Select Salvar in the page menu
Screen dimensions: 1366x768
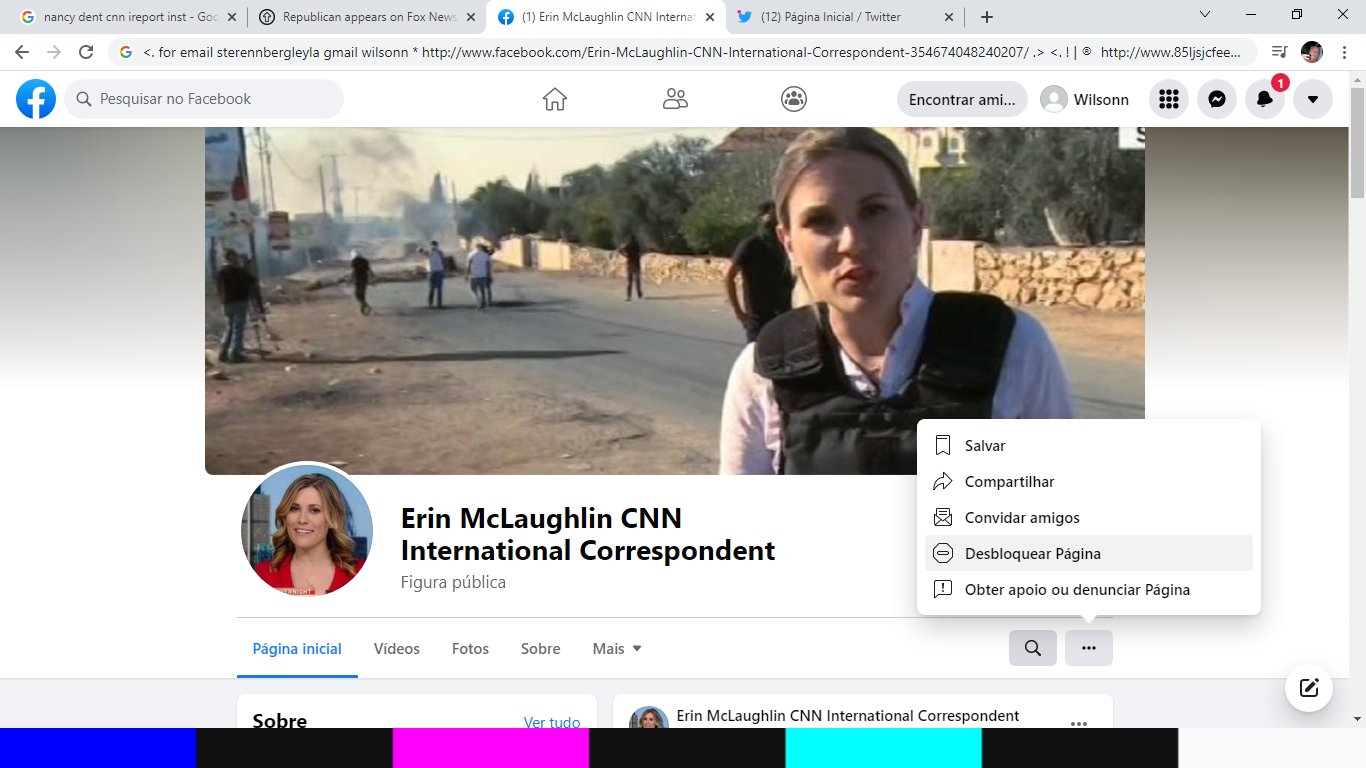pos(1089,446)
